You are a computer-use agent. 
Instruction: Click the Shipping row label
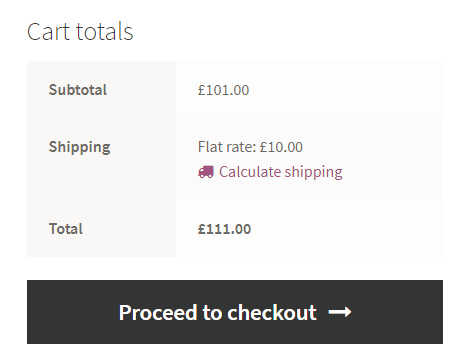pyautogui.click(x=79, y=147)
